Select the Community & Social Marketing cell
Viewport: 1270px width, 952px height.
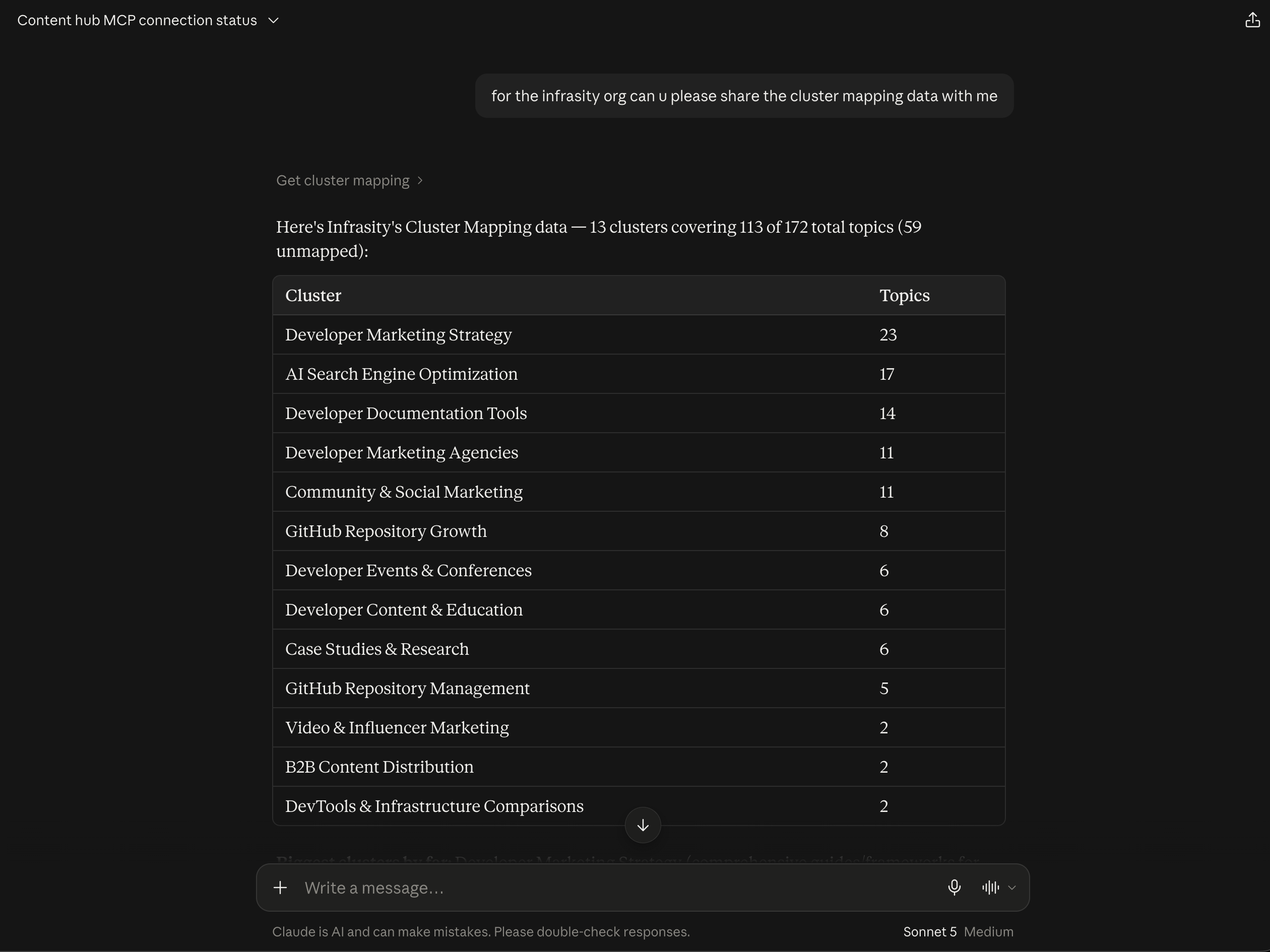pyautogui.click(x=404, y=492)
